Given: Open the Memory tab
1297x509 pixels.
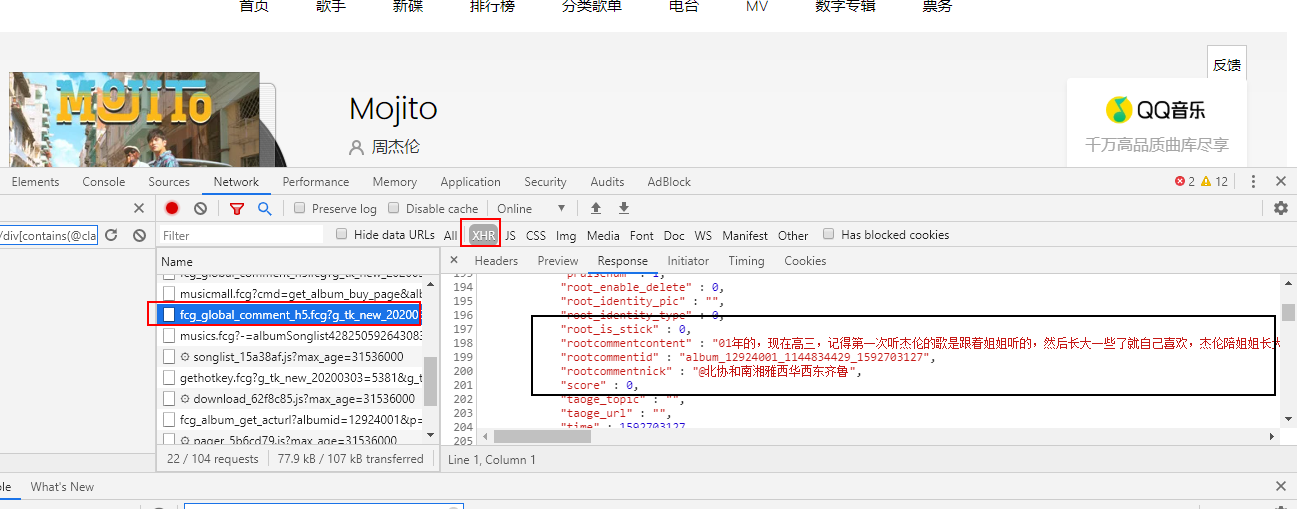Looking at the screenshot, I should click(395, 182).
